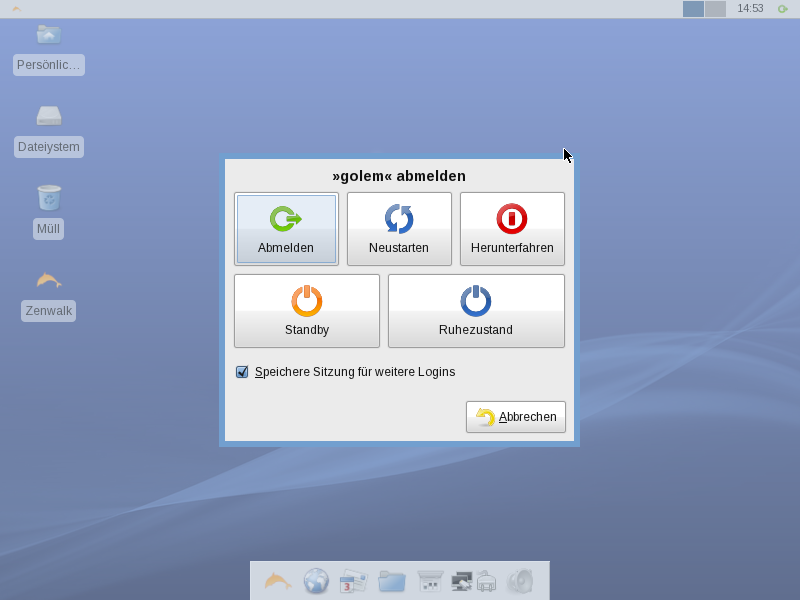
Task: Toggle Speichere Sitzung für weitere Logins checkbox
Action: 242,372
